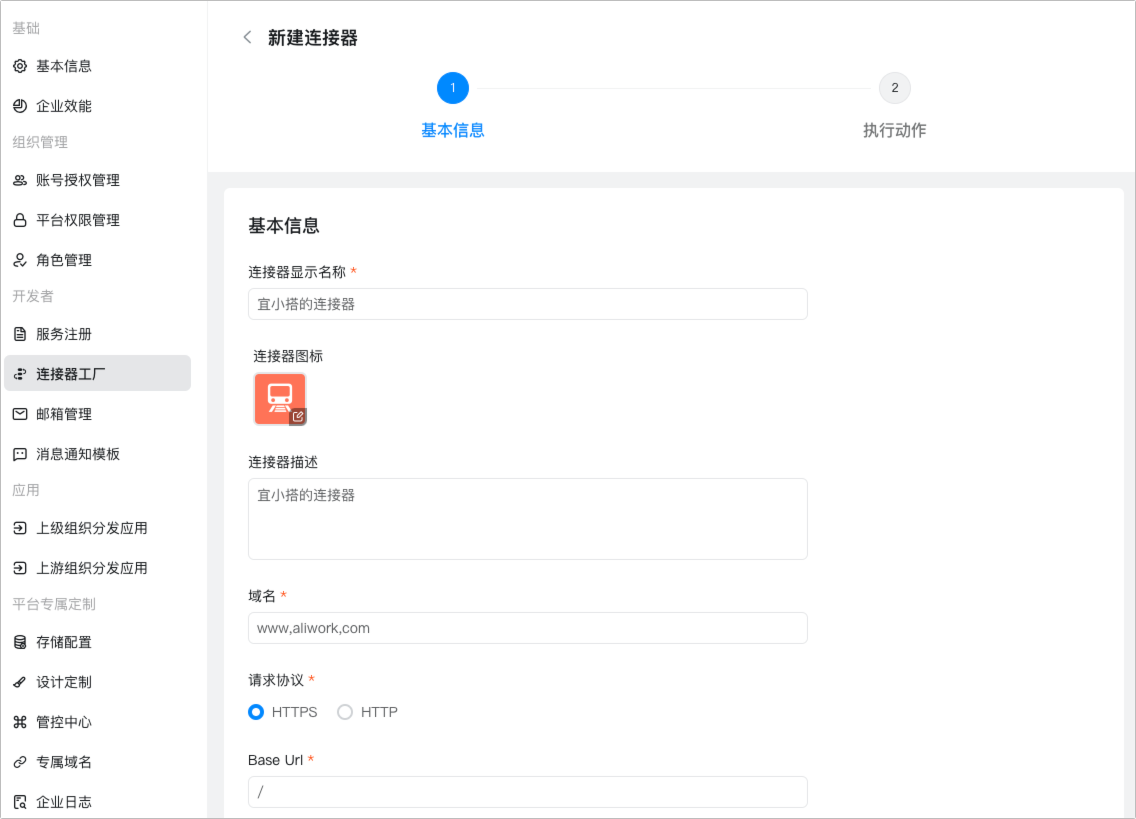The width and height of the screenshot is (1136, 819).
Task: Open 专属域名 menu item
Action: click(98, 762)
